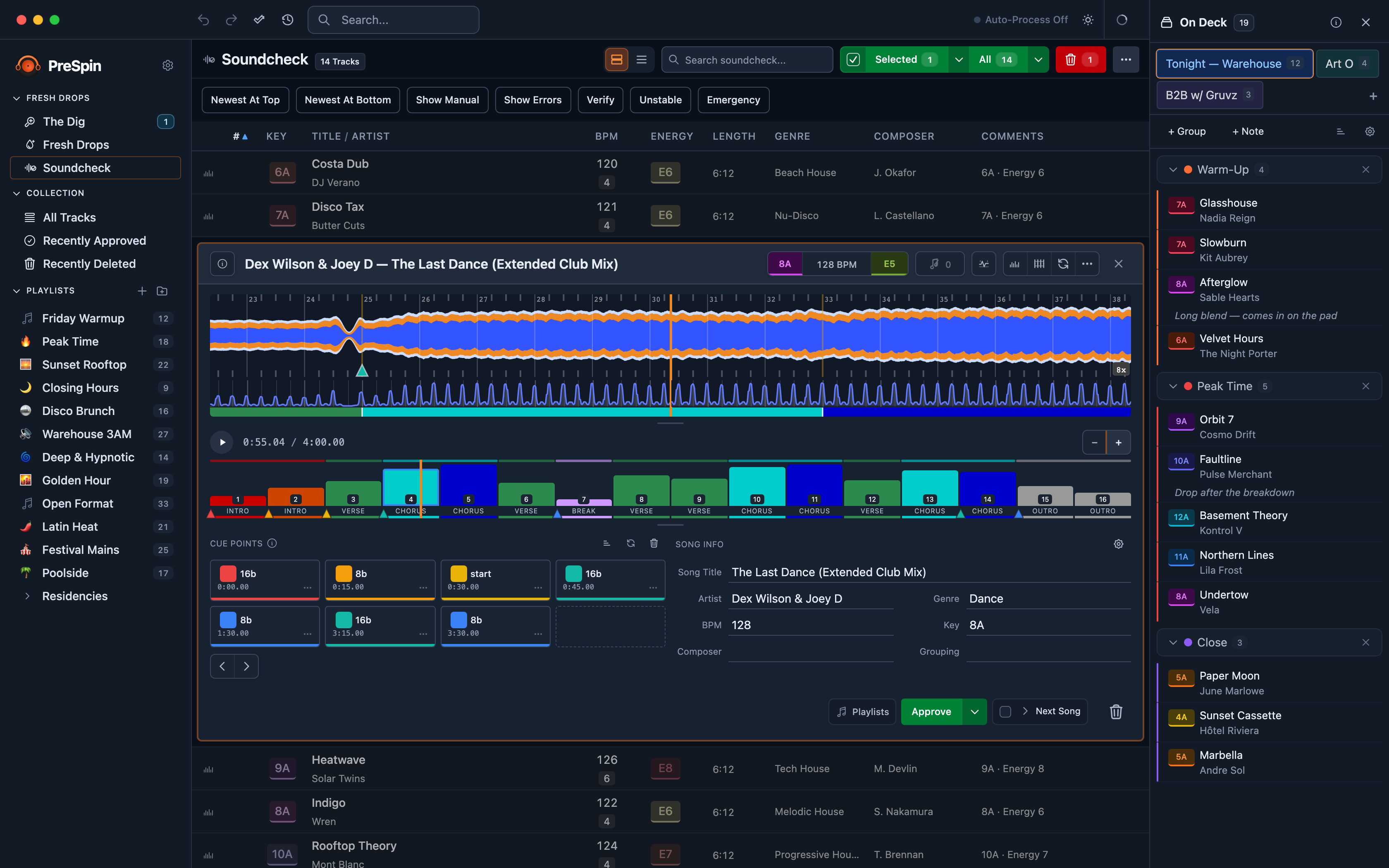Click the yellow start cue swatch at 0:30.00
Viewport: 1389px width, 868px height.
click(458, 574)
